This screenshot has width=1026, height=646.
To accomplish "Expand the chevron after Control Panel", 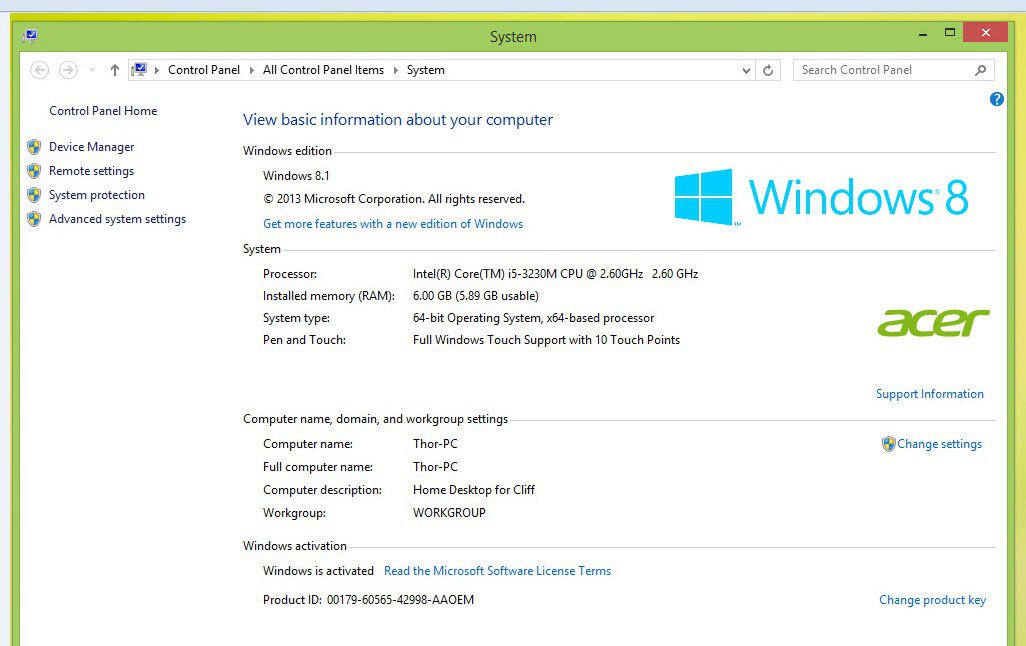I will tap(251, 70).
